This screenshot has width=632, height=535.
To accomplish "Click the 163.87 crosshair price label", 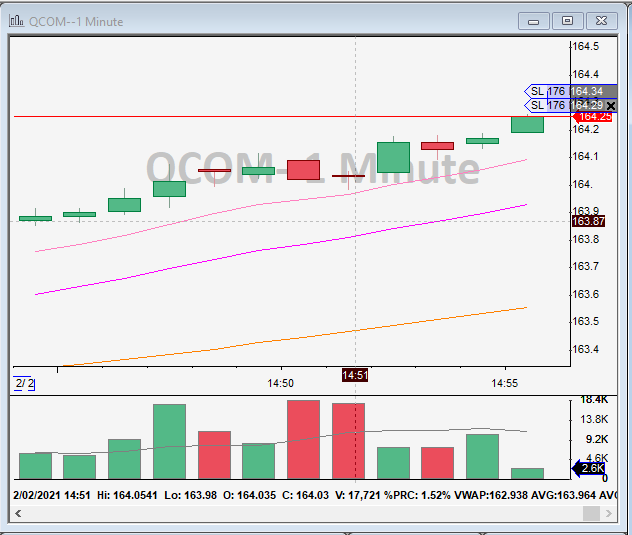I will 586,221.
